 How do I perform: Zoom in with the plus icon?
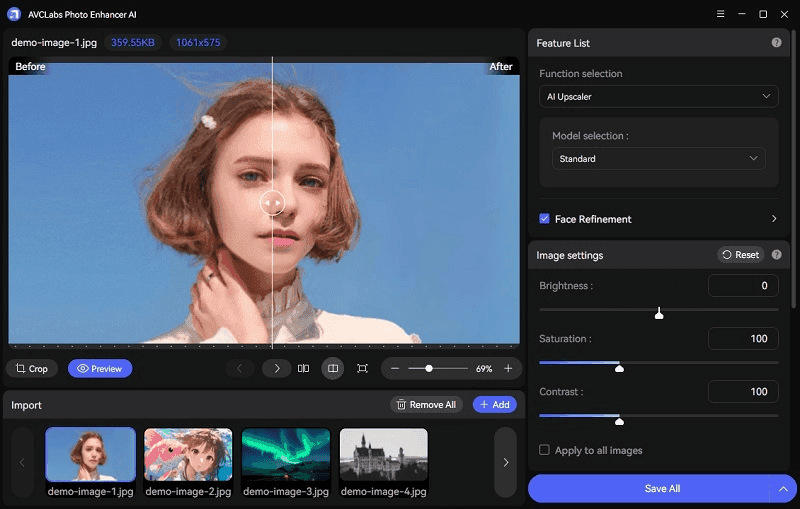click(508, 368)
